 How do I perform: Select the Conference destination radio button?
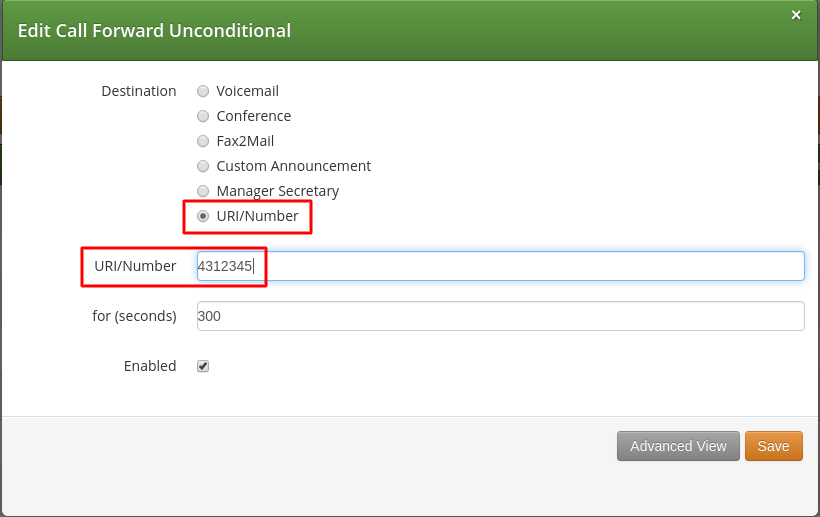pyautogui.click(x=203, y=116)
